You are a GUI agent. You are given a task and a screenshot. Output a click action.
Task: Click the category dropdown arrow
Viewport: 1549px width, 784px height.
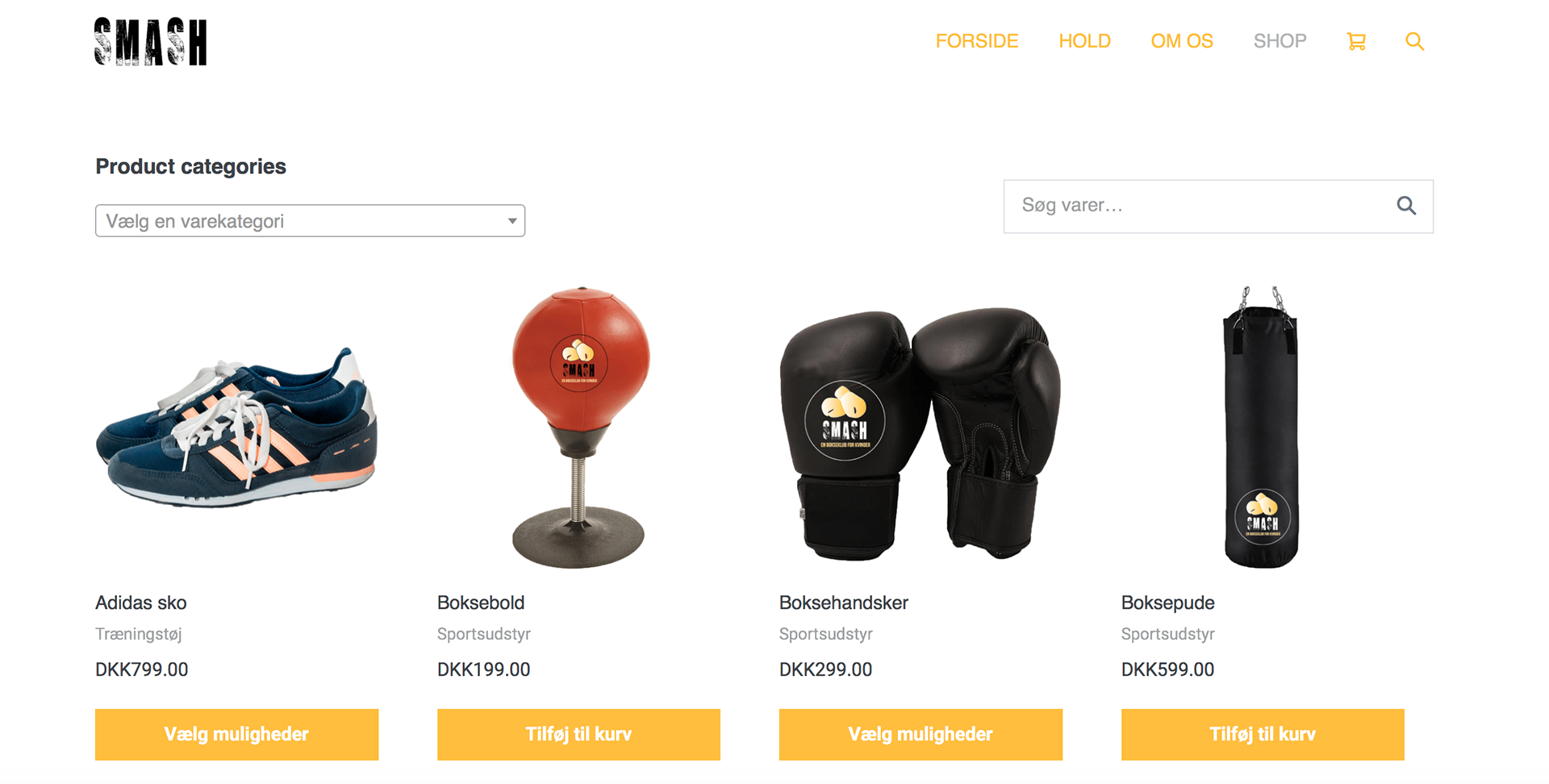click(511, 221)
